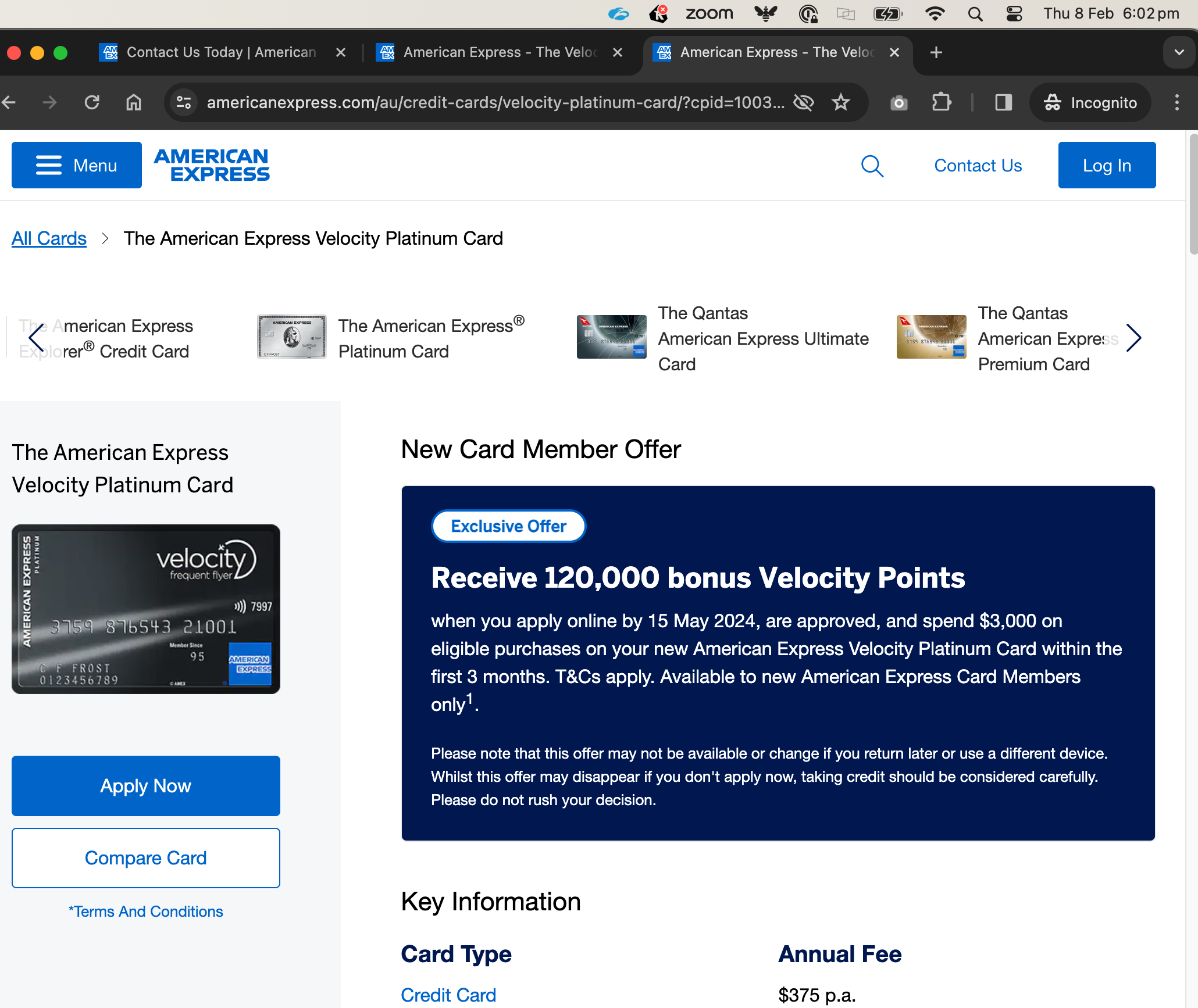The width and height of the screenshot is (1198, 1008).
Task: Open the Contact Us link
Action: [x=978, y=166]
